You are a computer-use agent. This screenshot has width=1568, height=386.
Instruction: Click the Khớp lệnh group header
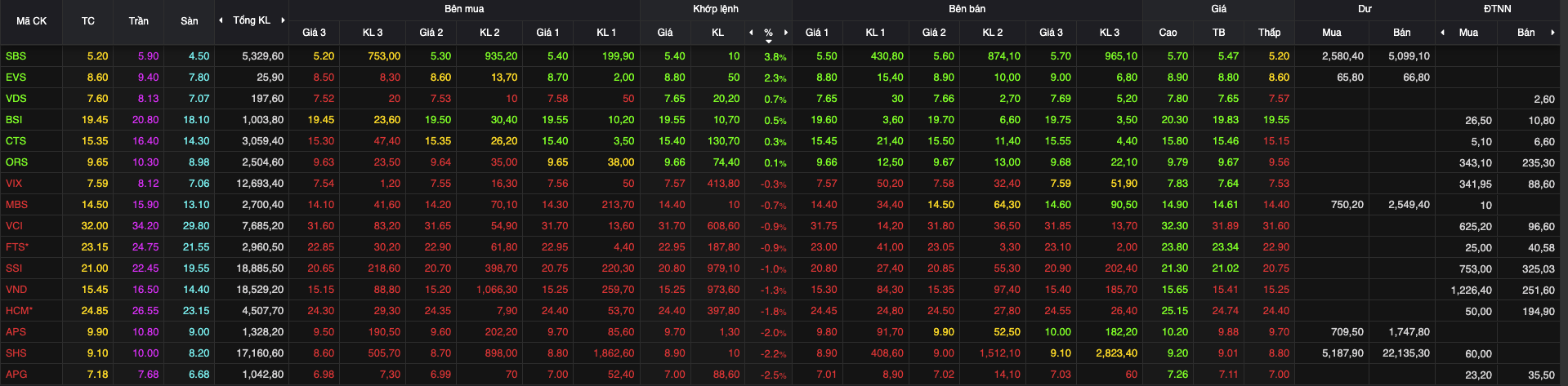pyautogui.click(x=716, y=9)
